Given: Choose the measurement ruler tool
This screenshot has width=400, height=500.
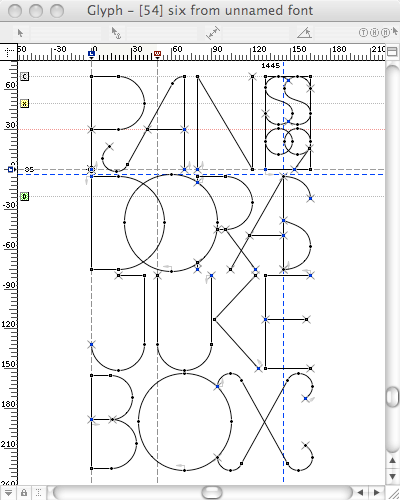Looking at the screenshot, I should [213, 33].
